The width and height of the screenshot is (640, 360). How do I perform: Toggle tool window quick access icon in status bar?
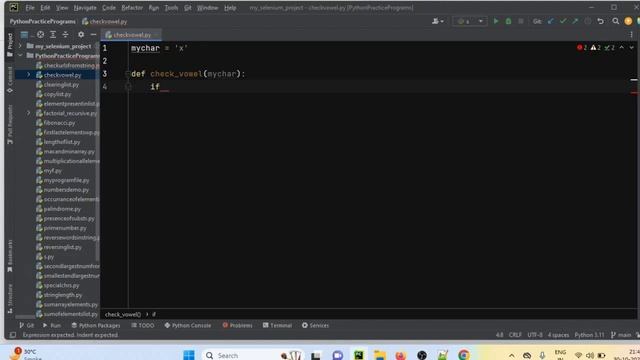click(13, 335)
